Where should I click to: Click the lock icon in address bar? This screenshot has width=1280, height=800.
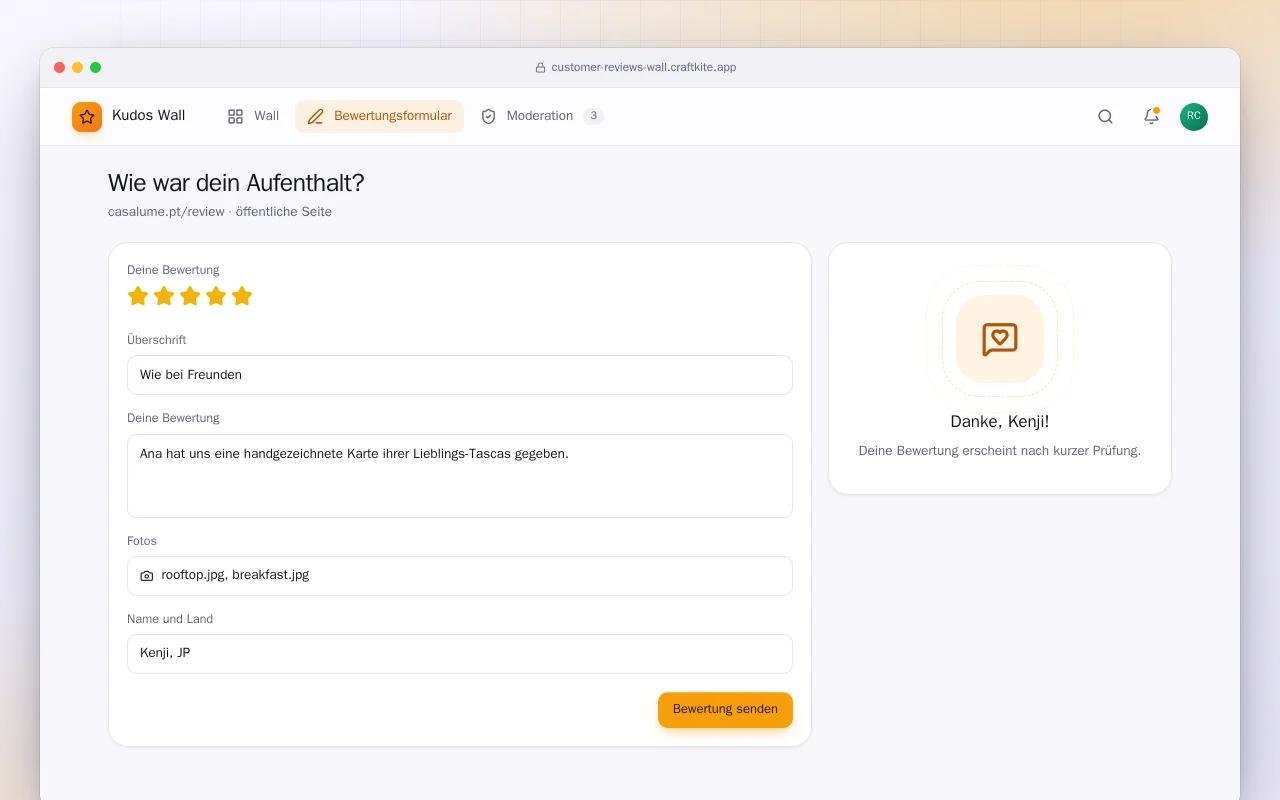click(541, 68)
